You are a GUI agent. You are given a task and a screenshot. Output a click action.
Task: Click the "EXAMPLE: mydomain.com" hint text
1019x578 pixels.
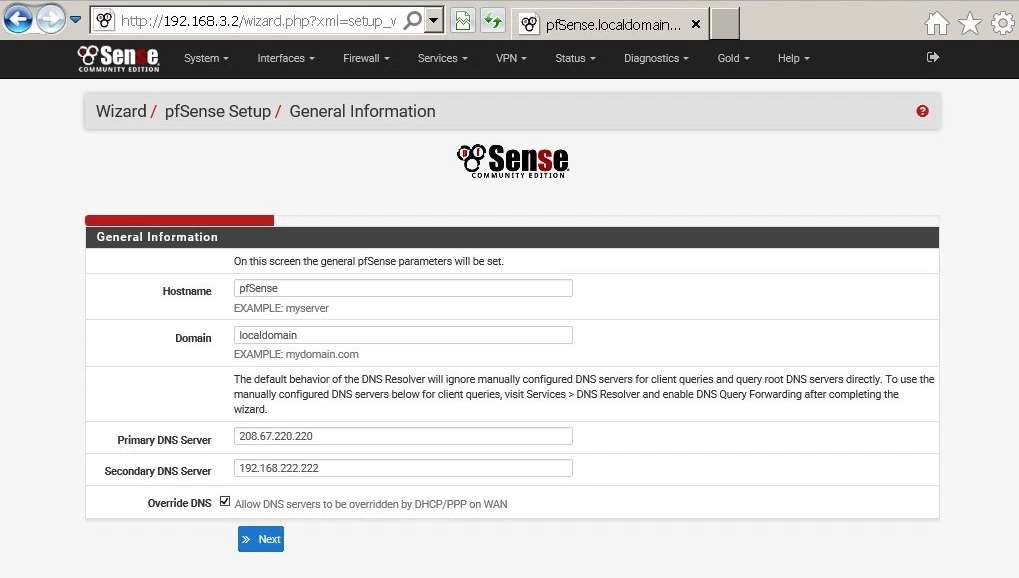[x=296, y=354]
